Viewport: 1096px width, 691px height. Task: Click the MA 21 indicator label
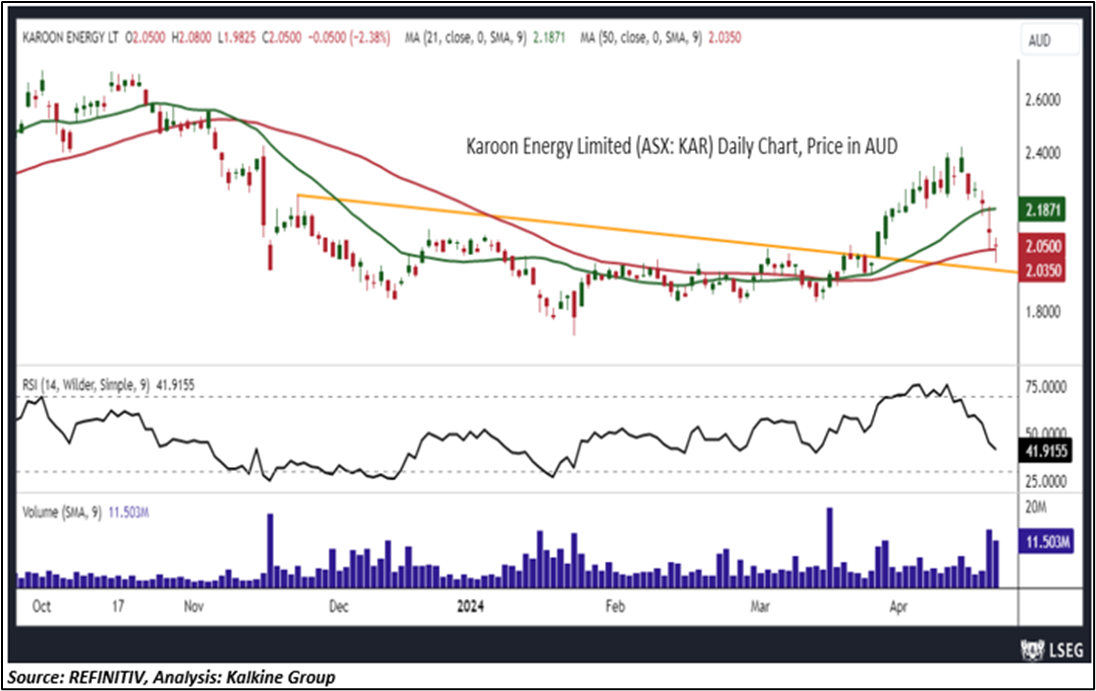click(x=466, y=38)
